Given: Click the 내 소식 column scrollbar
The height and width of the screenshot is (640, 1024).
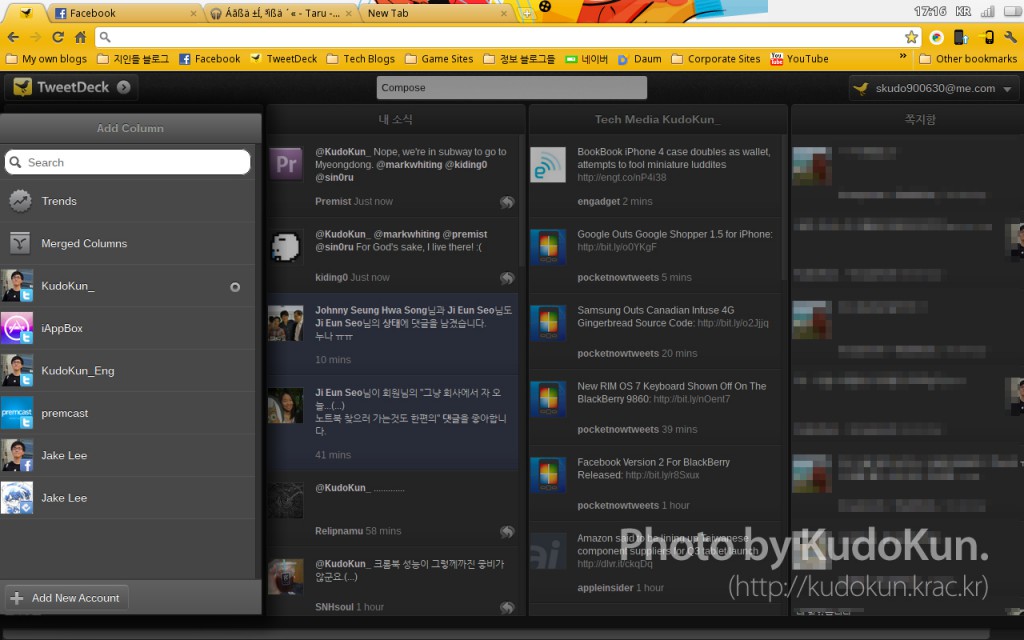Looking at the screenshot, I should (521, 200).
